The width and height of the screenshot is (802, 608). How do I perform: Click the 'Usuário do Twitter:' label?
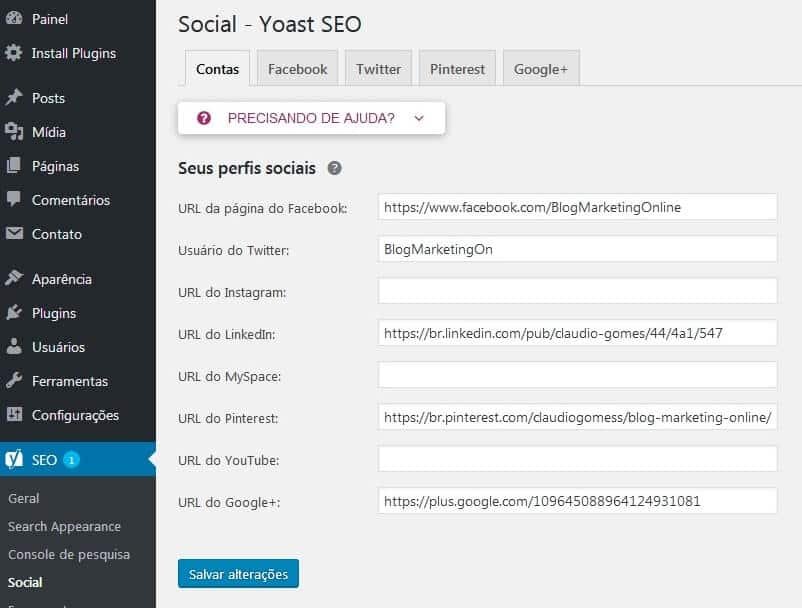pyautogui.click(x=233, y=251)
